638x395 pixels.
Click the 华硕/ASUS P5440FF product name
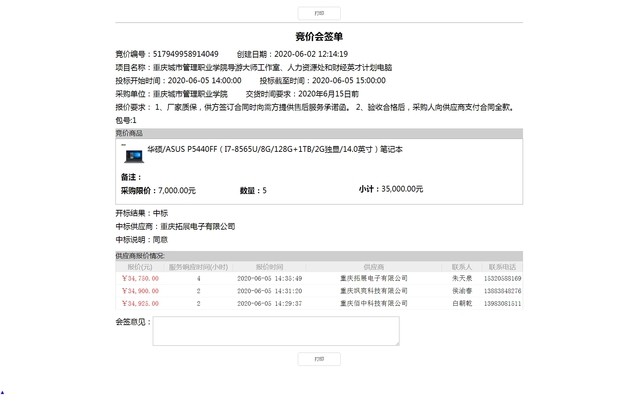pos(275,149)
